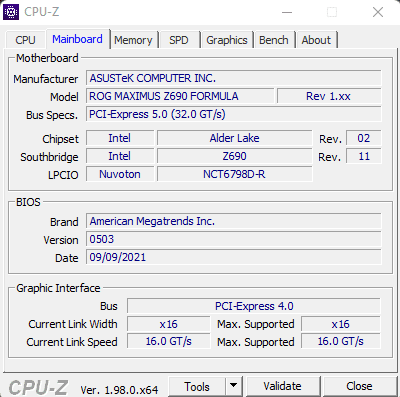Click the model value ROG MAXIMUS Z690 FORMULA

pos(180,96)
